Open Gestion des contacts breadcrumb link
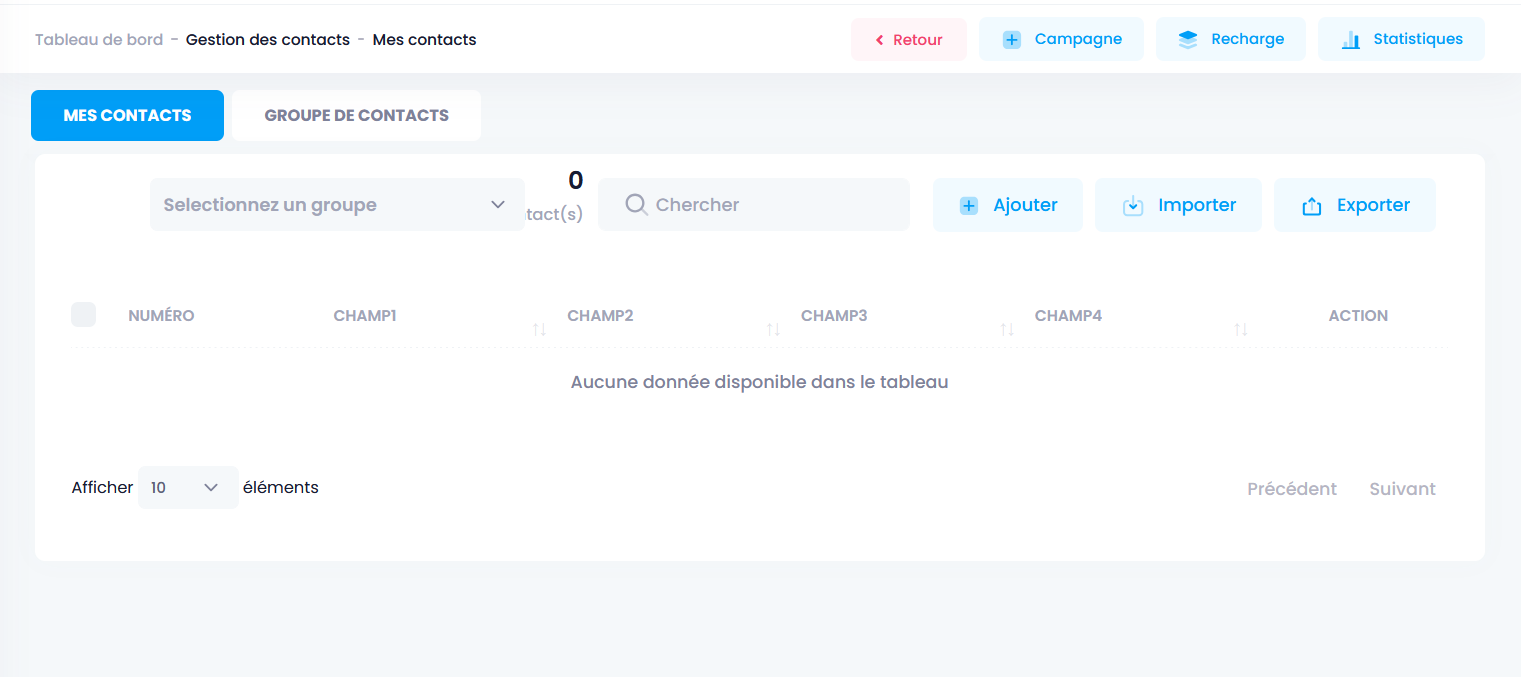The image size is (1521, 677). pyautogui.click(x=268, y=40)
